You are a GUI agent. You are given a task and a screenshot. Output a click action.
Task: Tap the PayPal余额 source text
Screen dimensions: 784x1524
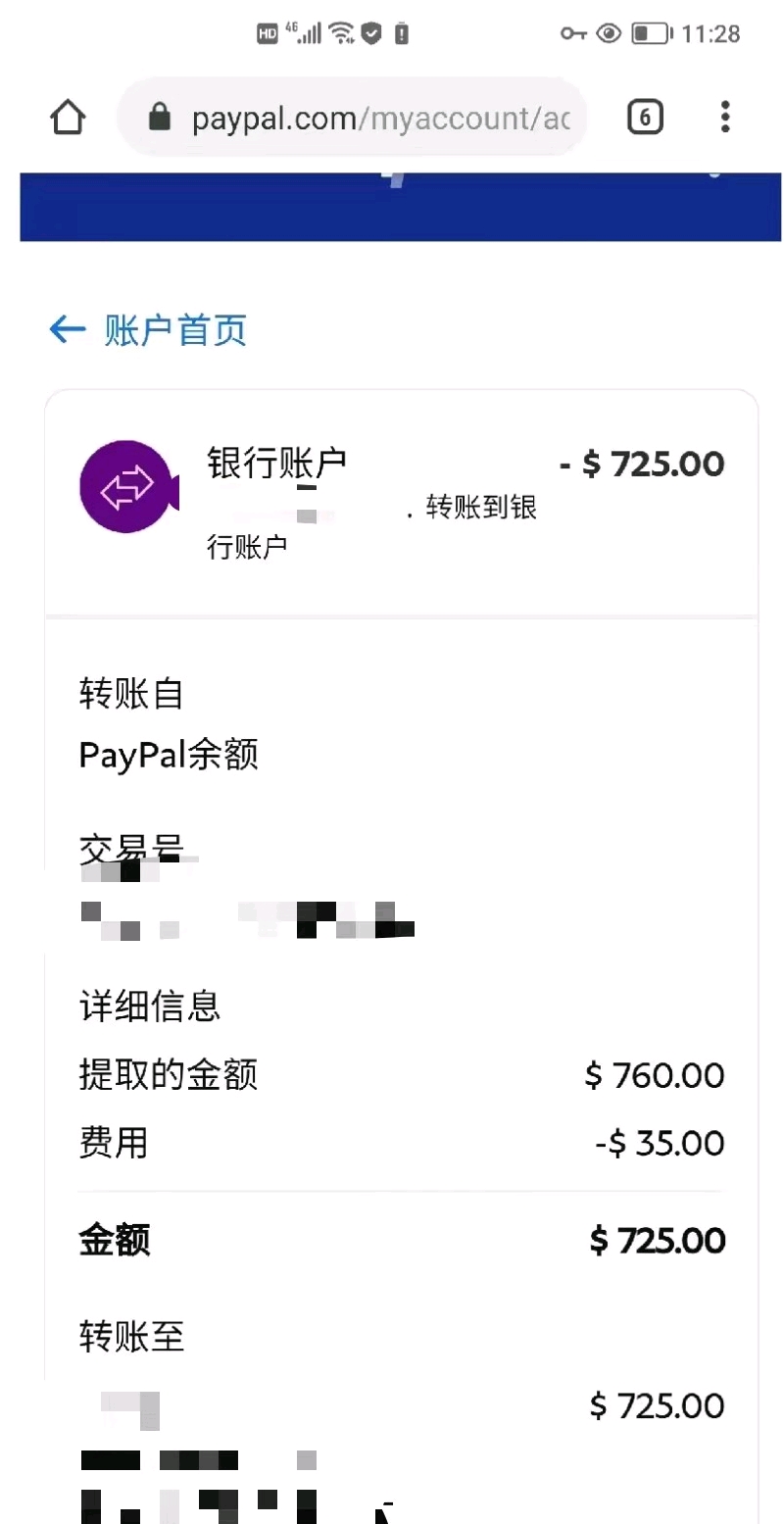coord(169,756)
